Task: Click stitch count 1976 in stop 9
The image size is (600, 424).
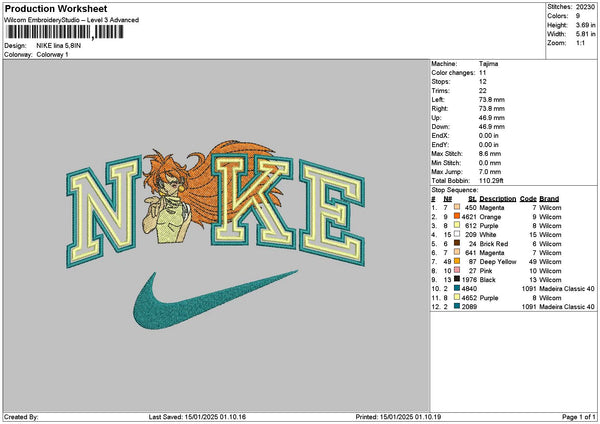Action: click(x=469, y=280)
